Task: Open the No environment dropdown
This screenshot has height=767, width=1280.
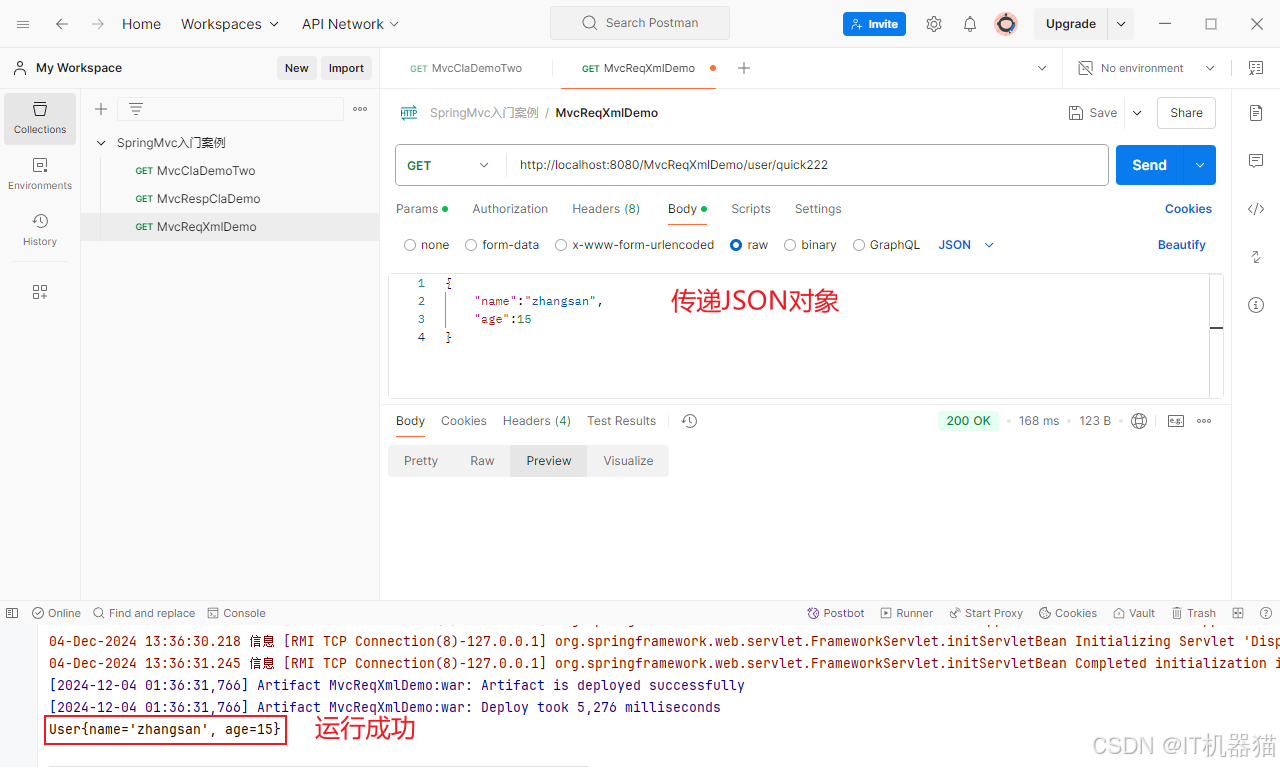Action: (1146, 68)
